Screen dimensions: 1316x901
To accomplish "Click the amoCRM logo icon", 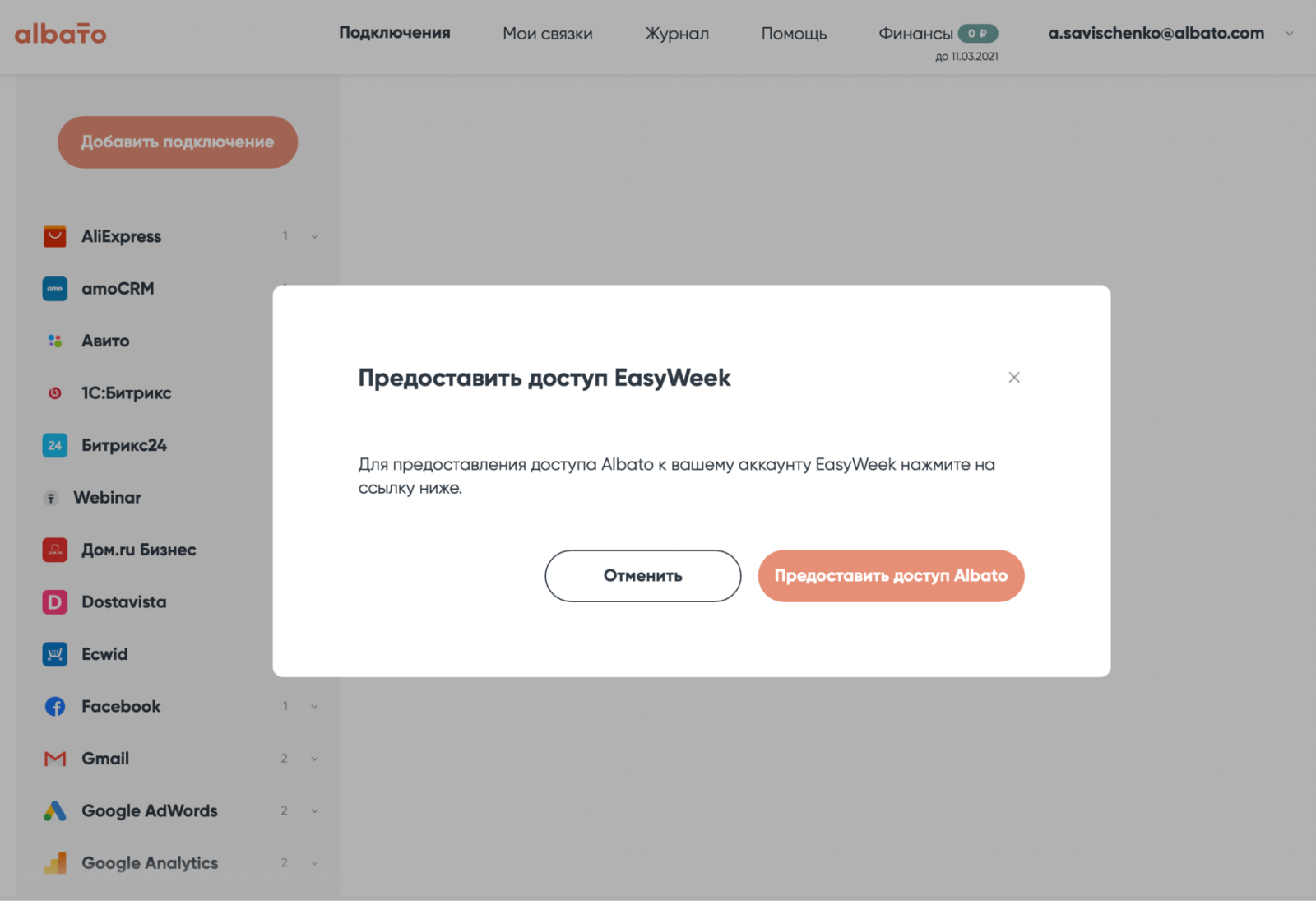I will click(x=54, y=289).
